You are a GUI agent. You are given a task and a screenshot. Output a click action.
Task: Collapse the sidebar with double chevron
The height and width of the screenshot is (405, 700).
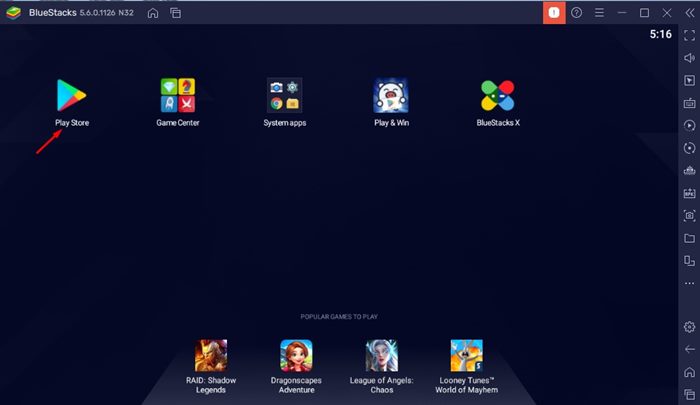690,13
